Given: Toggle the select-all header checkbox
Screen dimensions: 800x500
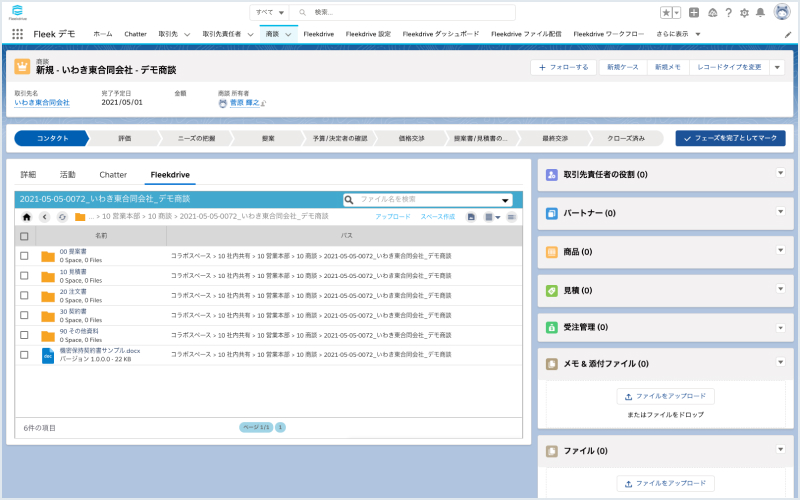Looking at the screenshot, I should point(24,236).
